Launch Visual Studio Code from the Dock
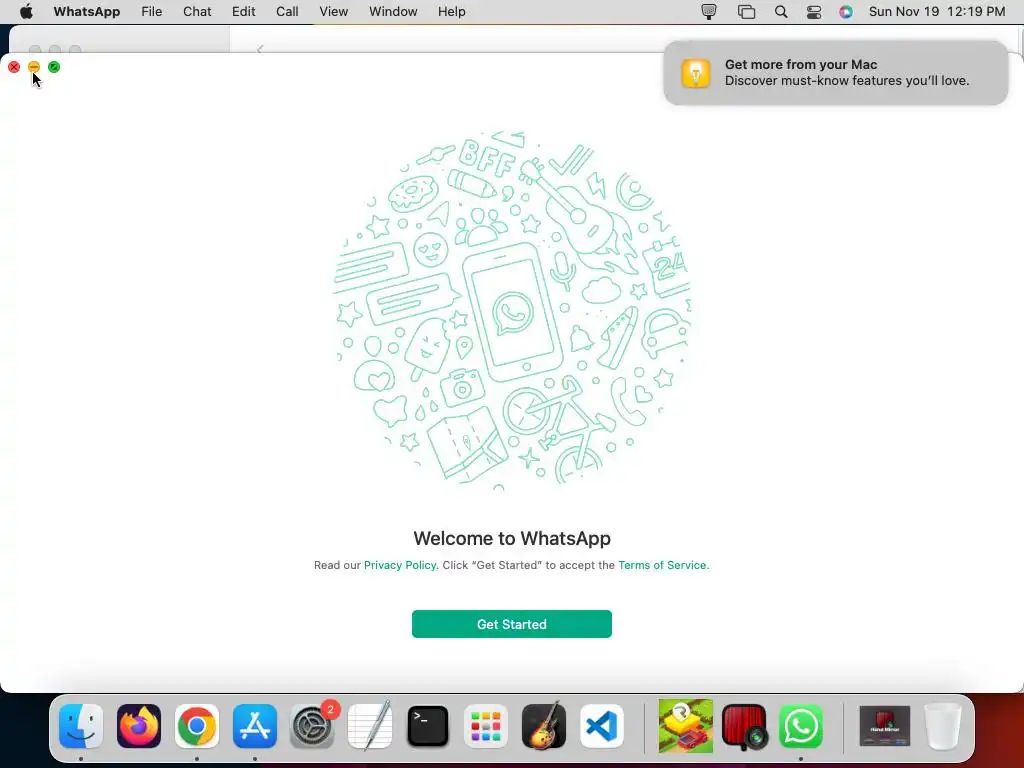 (x=601, y=726)
